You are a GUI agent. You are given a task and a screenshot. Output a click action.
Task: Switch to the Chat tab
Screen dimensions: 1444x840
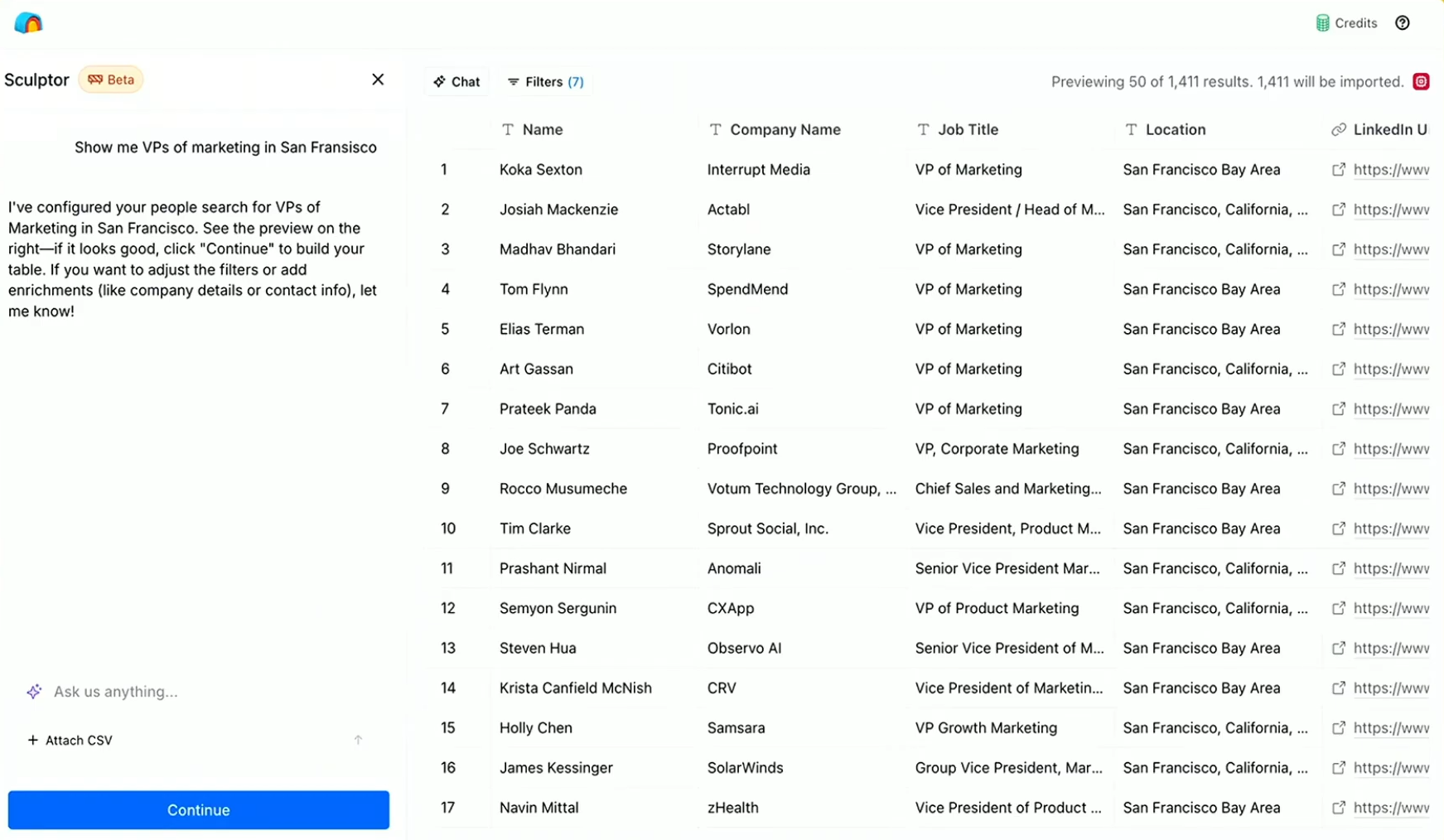[456, 82]
